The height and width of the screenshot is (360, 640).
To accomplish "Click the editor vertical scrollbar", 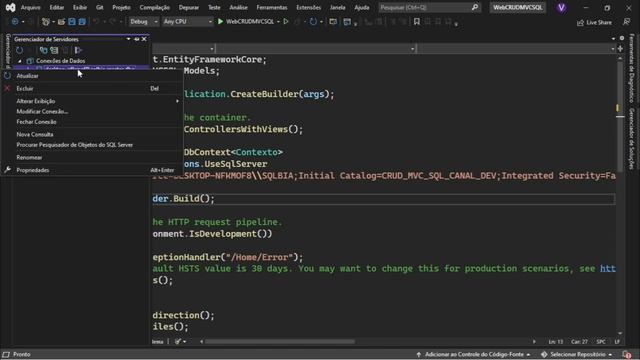I will pos(620,116).
